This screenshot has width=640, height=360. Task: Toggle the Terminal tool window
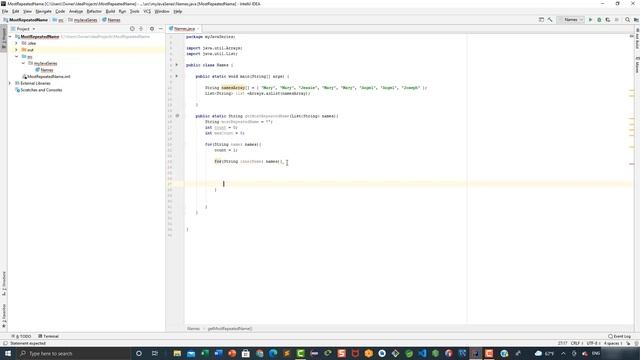point(49,336)
